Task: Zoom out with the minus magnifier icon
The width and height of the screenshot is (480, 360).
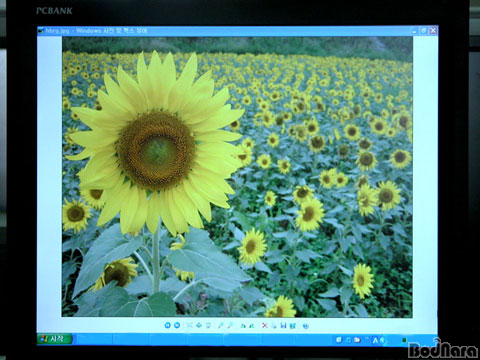Action: [230, 325]
